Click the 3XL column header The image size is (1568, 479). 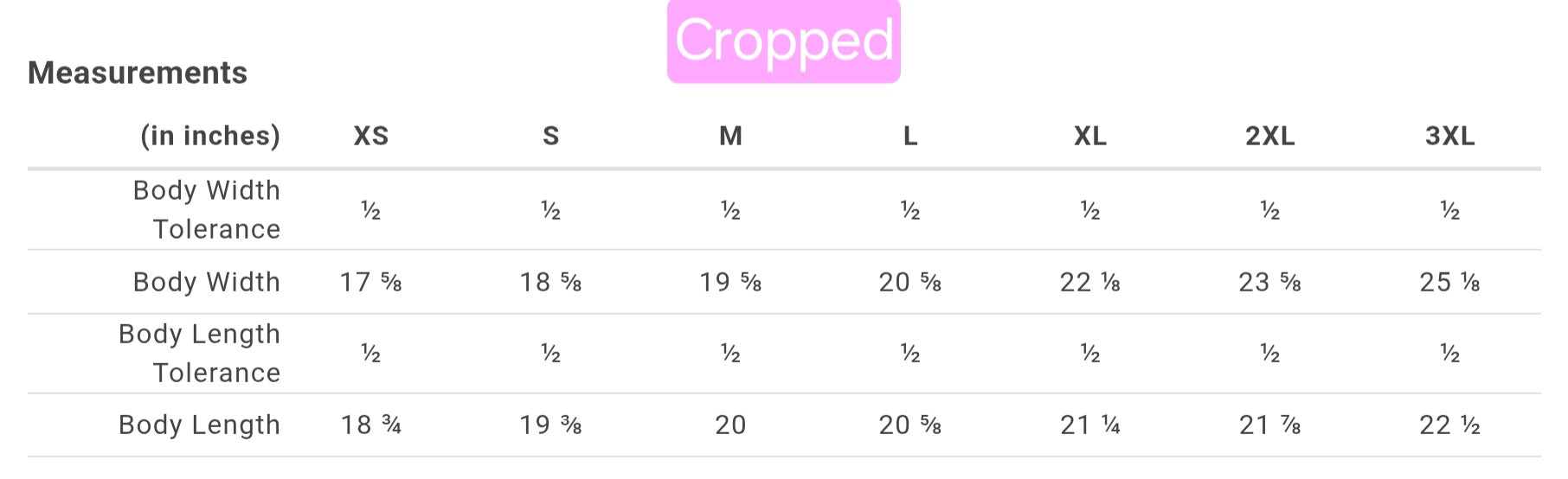coord(1450,136)
